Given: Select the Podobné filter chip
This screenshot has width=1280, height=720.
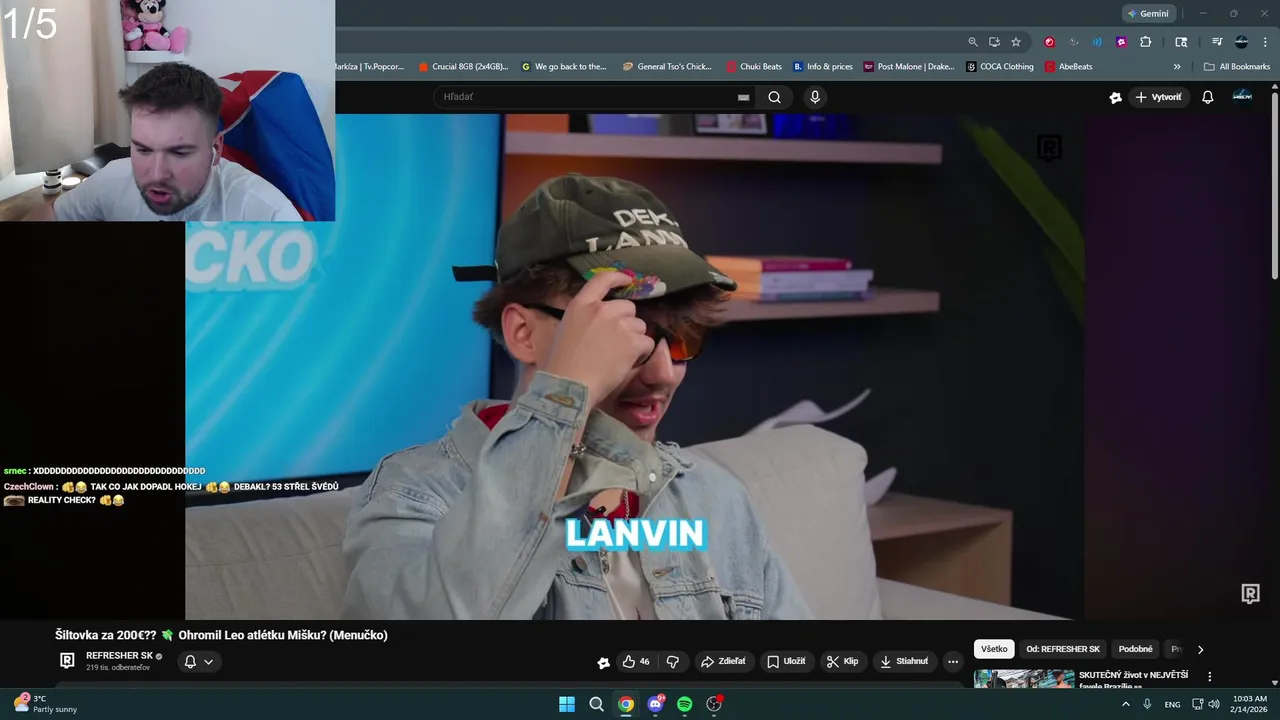Looking at the screenshot, I should pos(1135,649).
